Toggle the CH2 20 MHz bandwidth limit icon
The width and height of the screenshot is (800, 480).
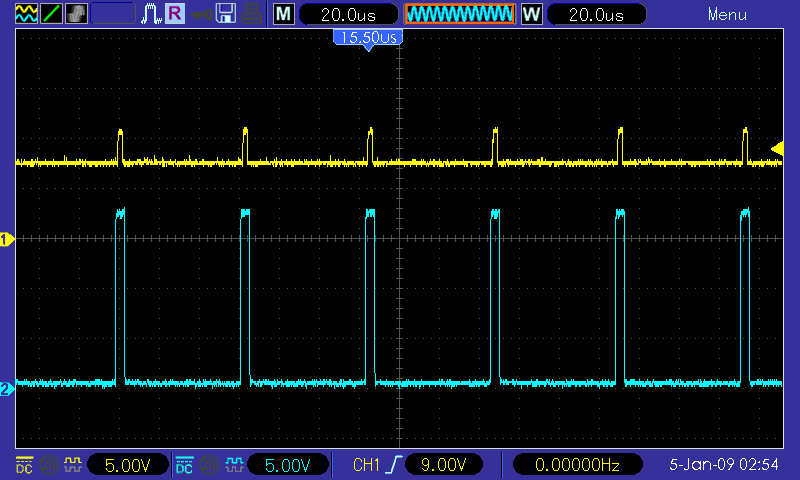click(209, 465)
